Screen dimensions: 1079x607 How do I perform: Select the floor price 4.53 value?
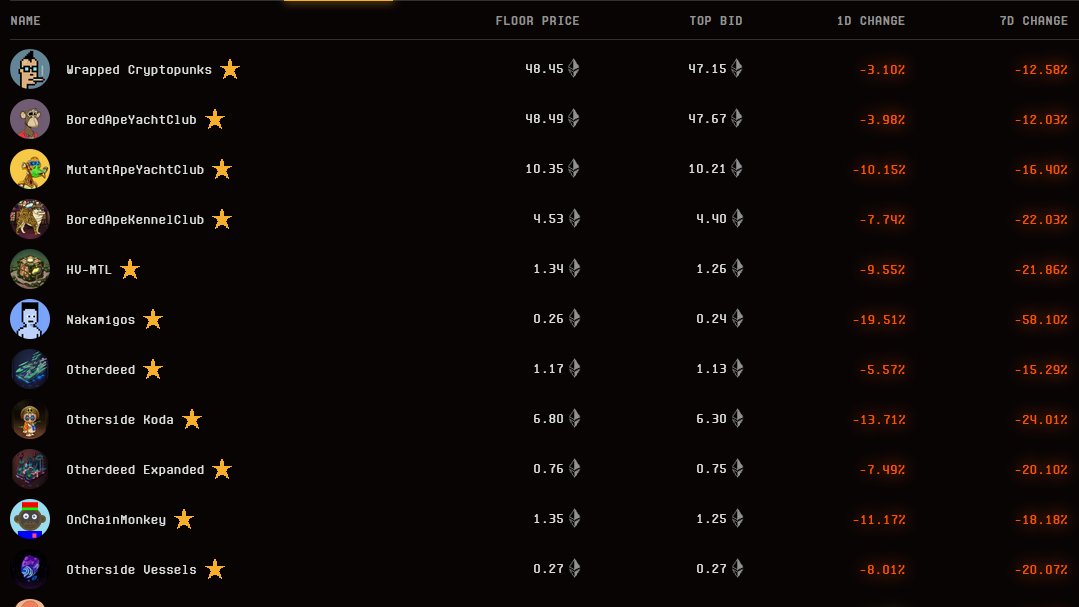548,219
